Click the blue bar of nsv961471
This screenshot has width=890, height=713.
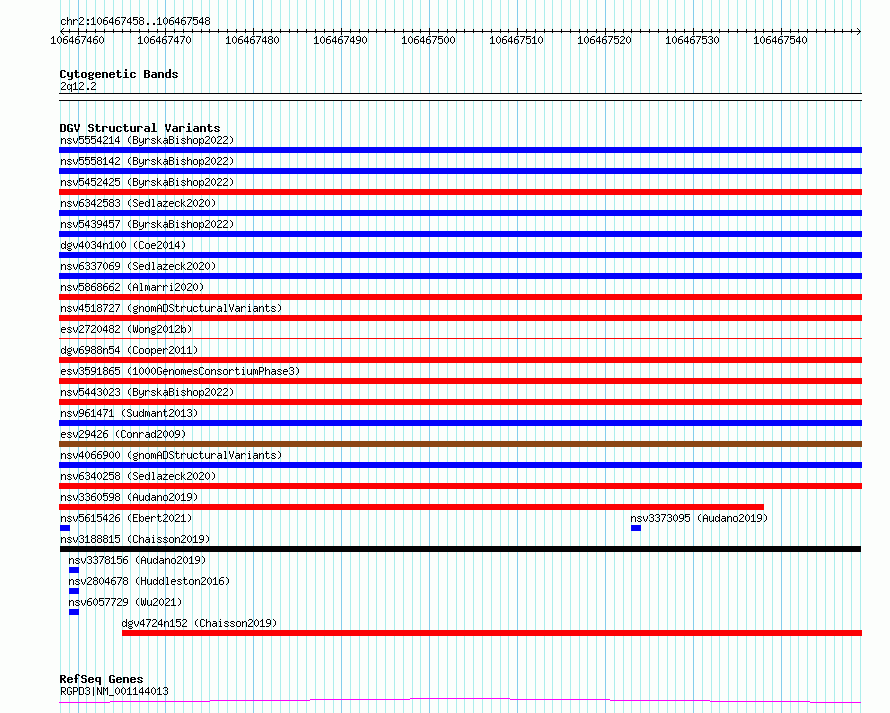460,423
